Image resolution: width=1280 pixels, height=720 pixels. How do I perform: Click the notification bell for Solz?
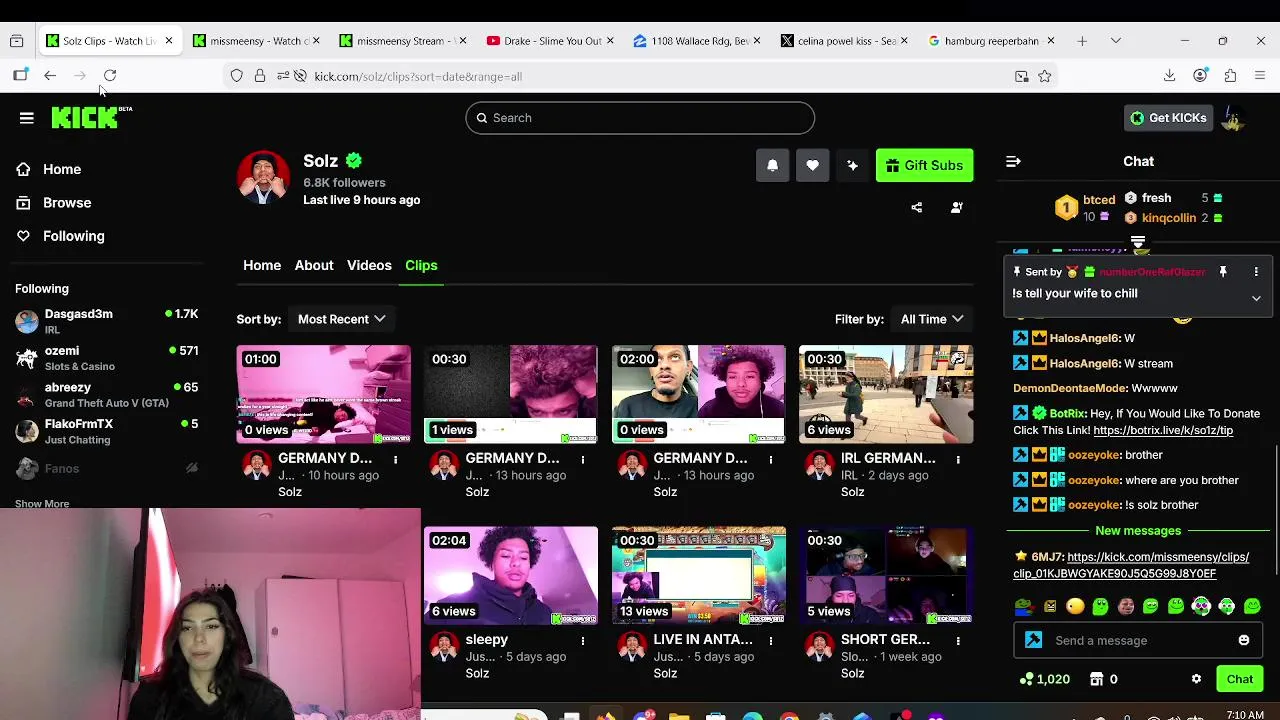[772, 166]
